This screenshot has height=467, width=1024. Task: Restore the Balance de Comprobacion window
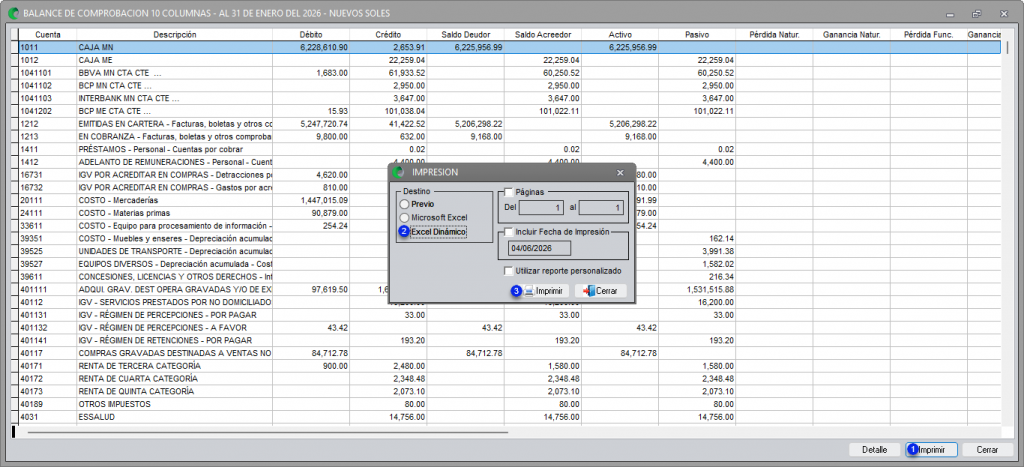pos(977,13)
